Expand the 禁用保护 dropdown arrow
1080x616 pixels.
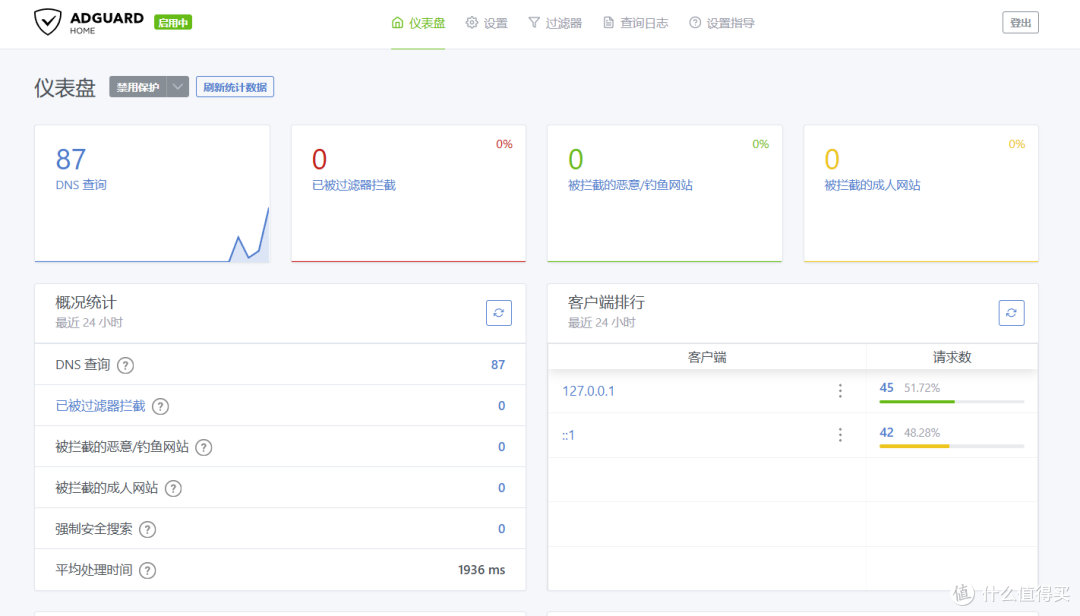(x=178, y=87)
